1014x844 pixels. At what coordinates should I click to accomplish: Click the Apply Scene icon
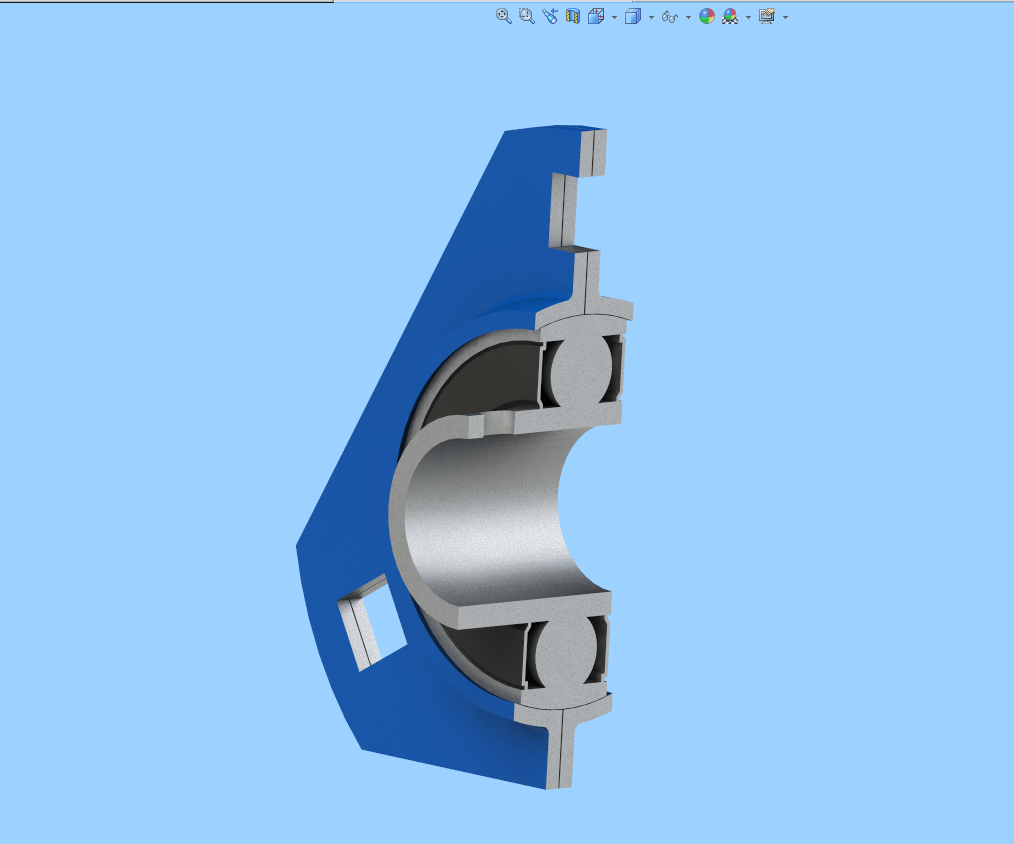pyautogui.click(x=730, y=16)
